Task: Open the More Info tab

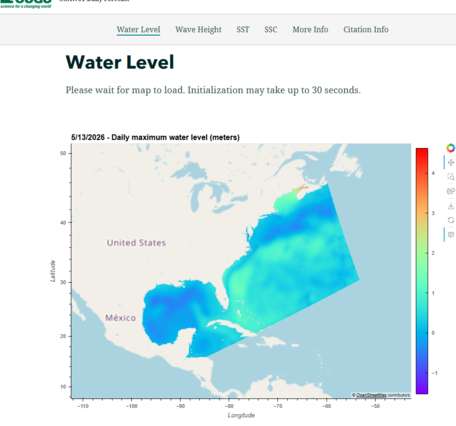Action: coord(310,30)
